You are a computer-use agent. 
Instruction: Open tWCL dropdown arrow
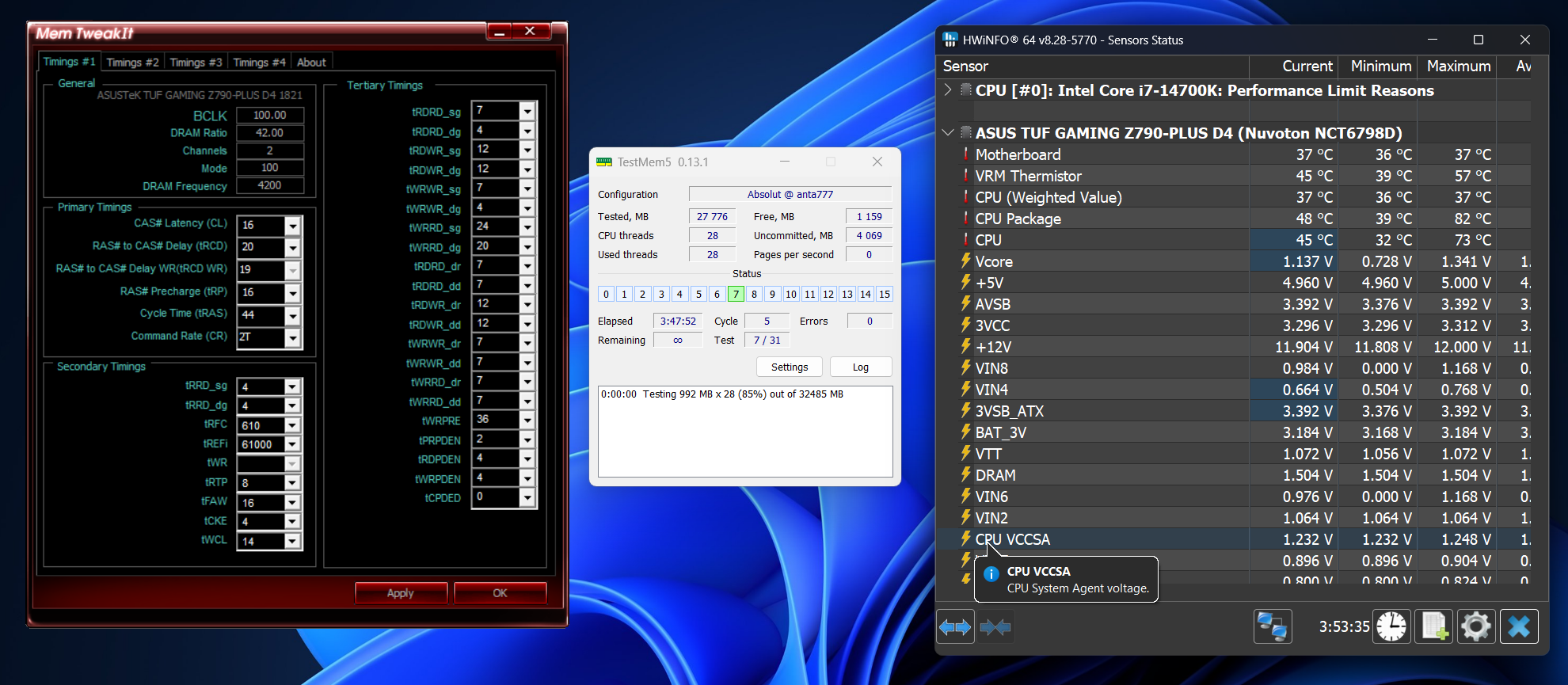(x=292, y=542)
